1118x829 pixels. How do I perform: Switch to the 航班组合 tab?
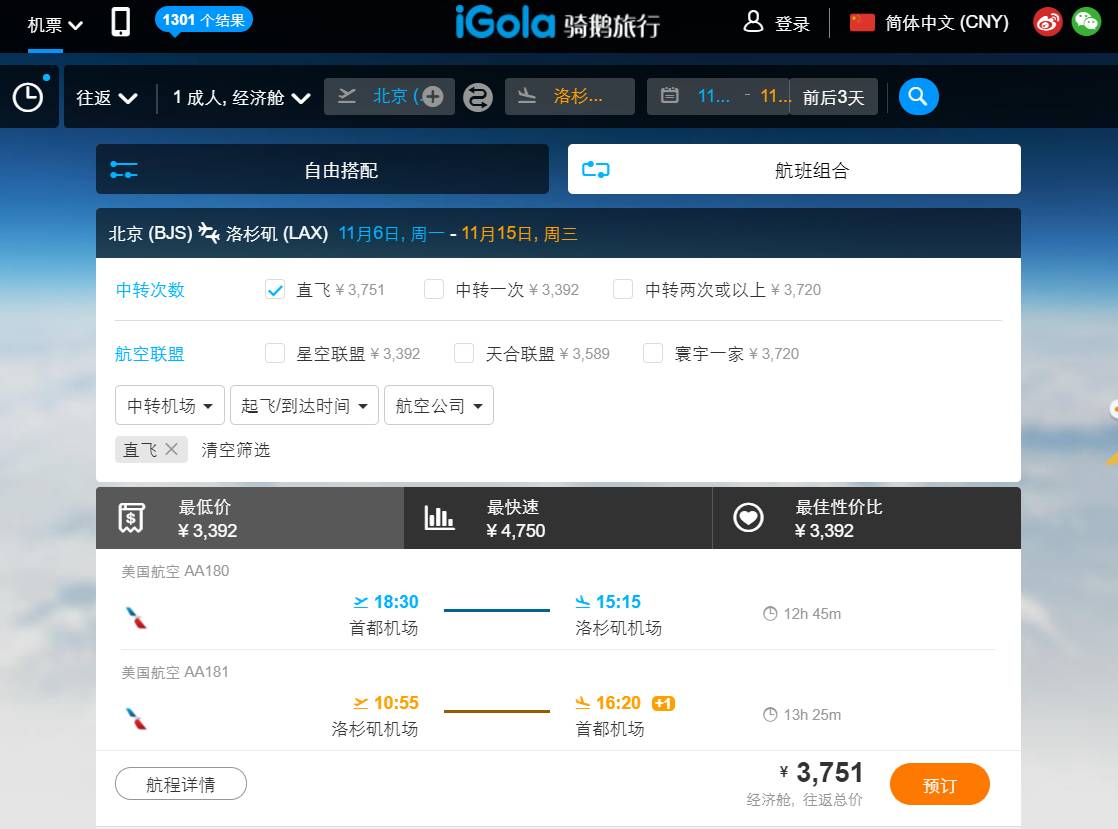(x=794, y=170)
